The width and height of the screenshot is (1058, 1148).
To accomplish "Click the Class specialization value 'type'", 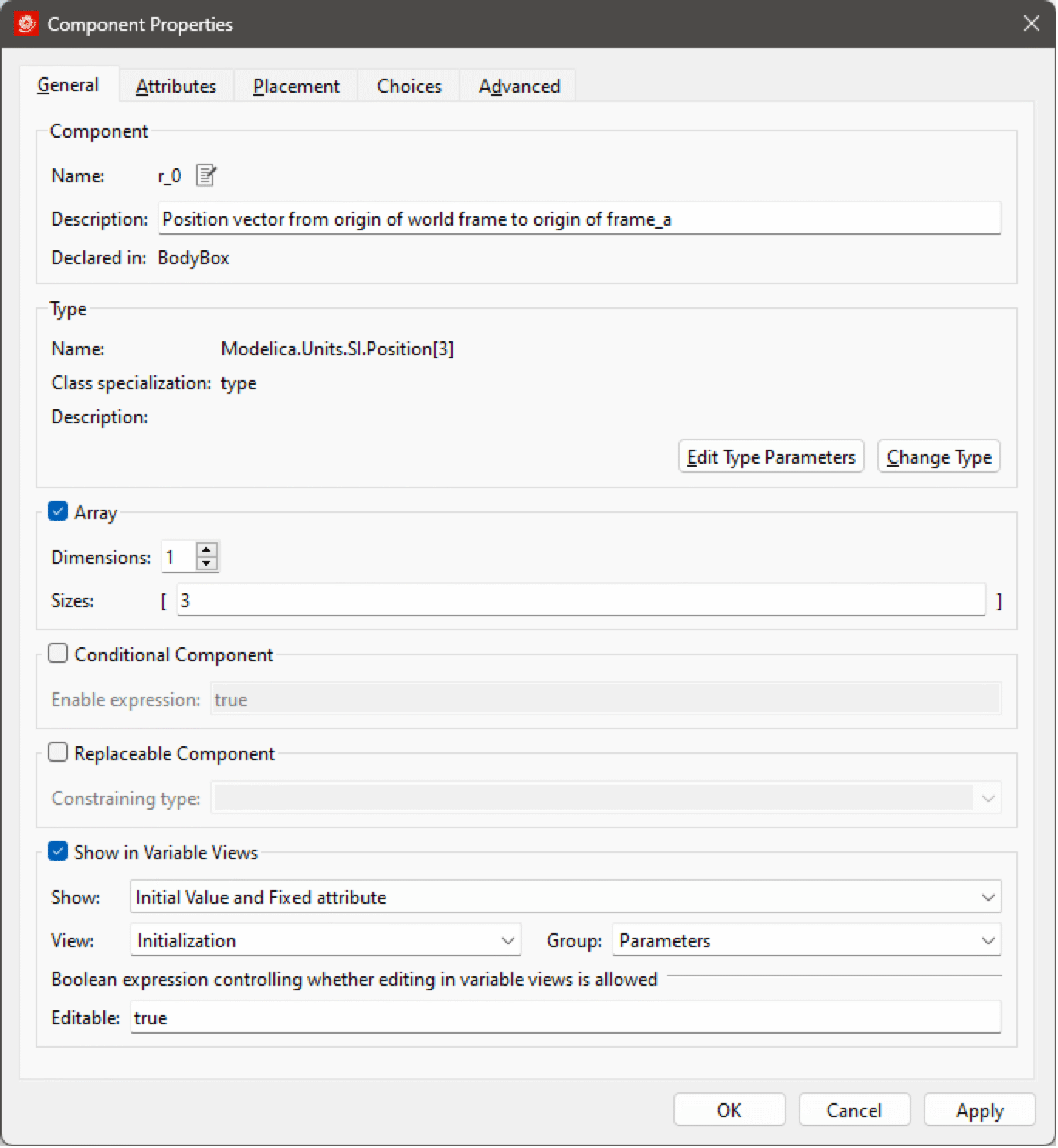I will tap(239, 384).
